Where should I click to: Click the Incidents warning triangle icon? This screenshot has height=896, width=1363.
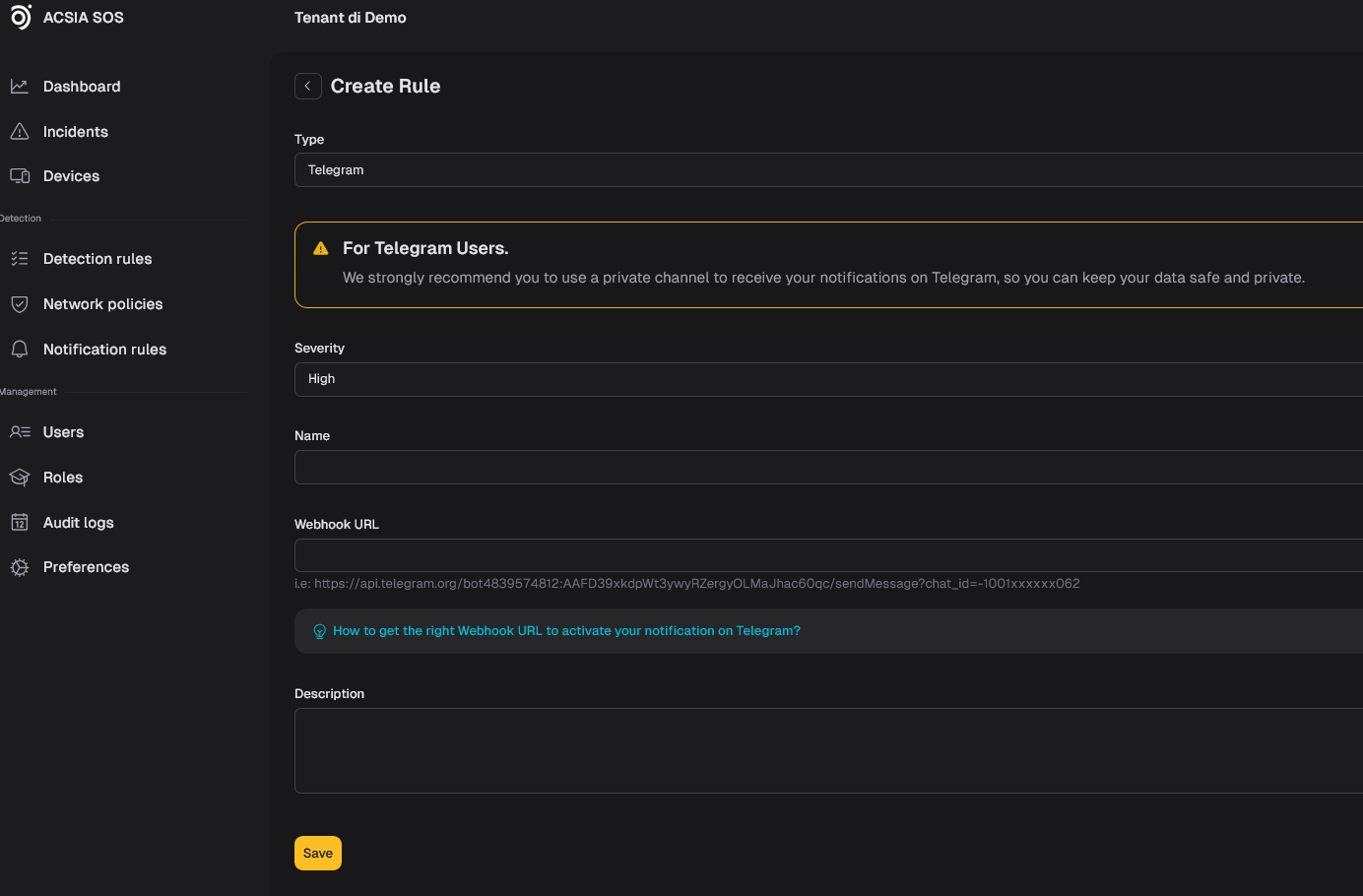[x=20, y=132]
